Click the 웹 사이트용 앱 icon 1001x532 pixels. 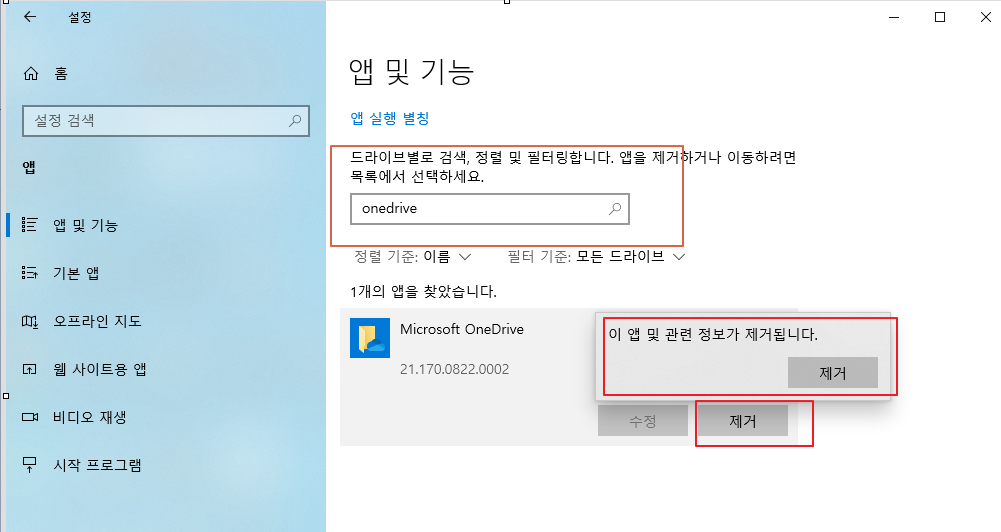click(29, 369)
